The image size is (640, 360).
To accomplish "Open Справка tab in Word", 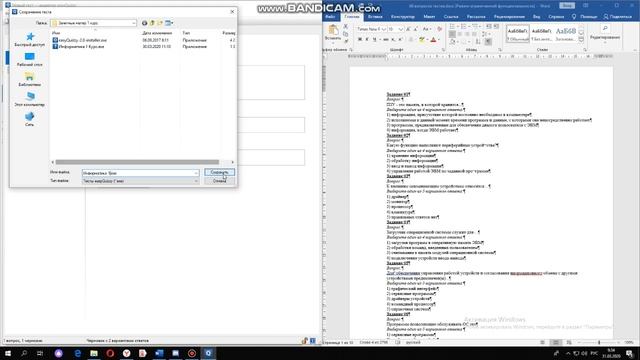I will [556, 17].
